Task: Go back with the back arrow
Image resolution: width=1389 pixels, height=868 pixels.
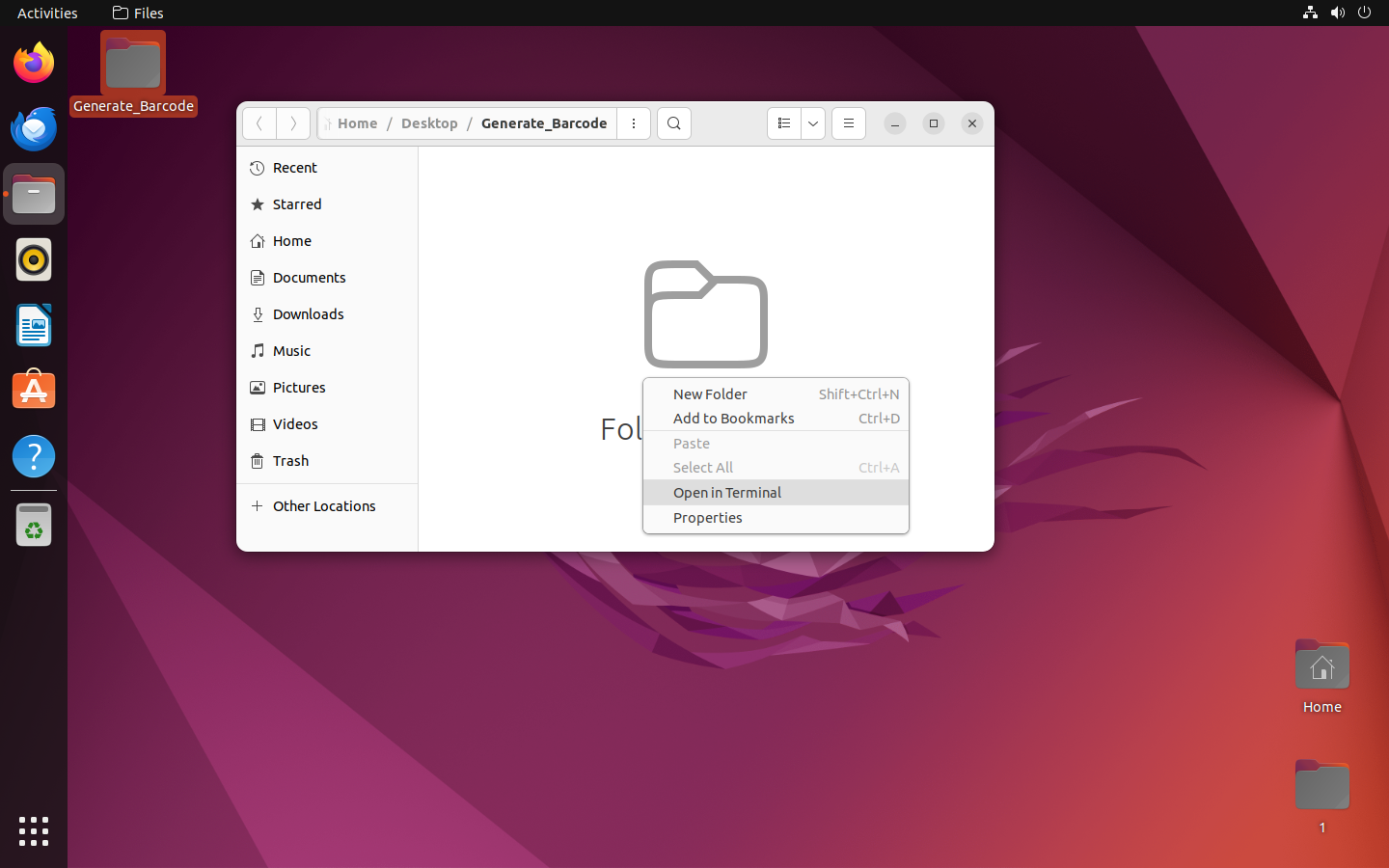Action: pyautogui.click(x=259, y=123)
